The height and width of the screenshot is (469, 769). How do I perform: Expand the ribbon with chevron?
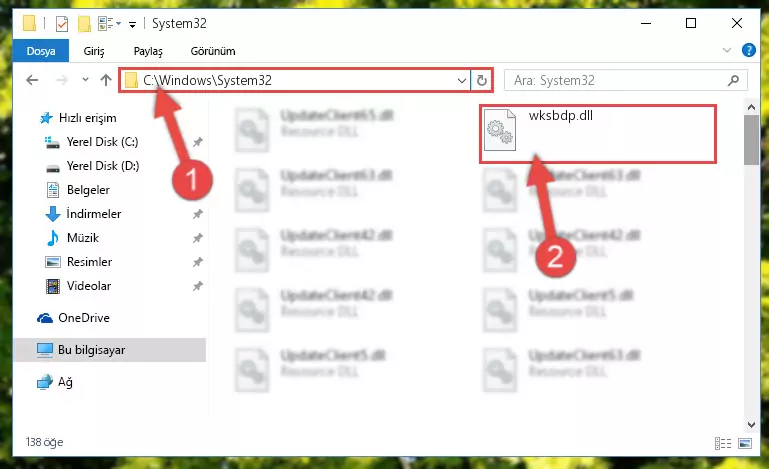727,50
